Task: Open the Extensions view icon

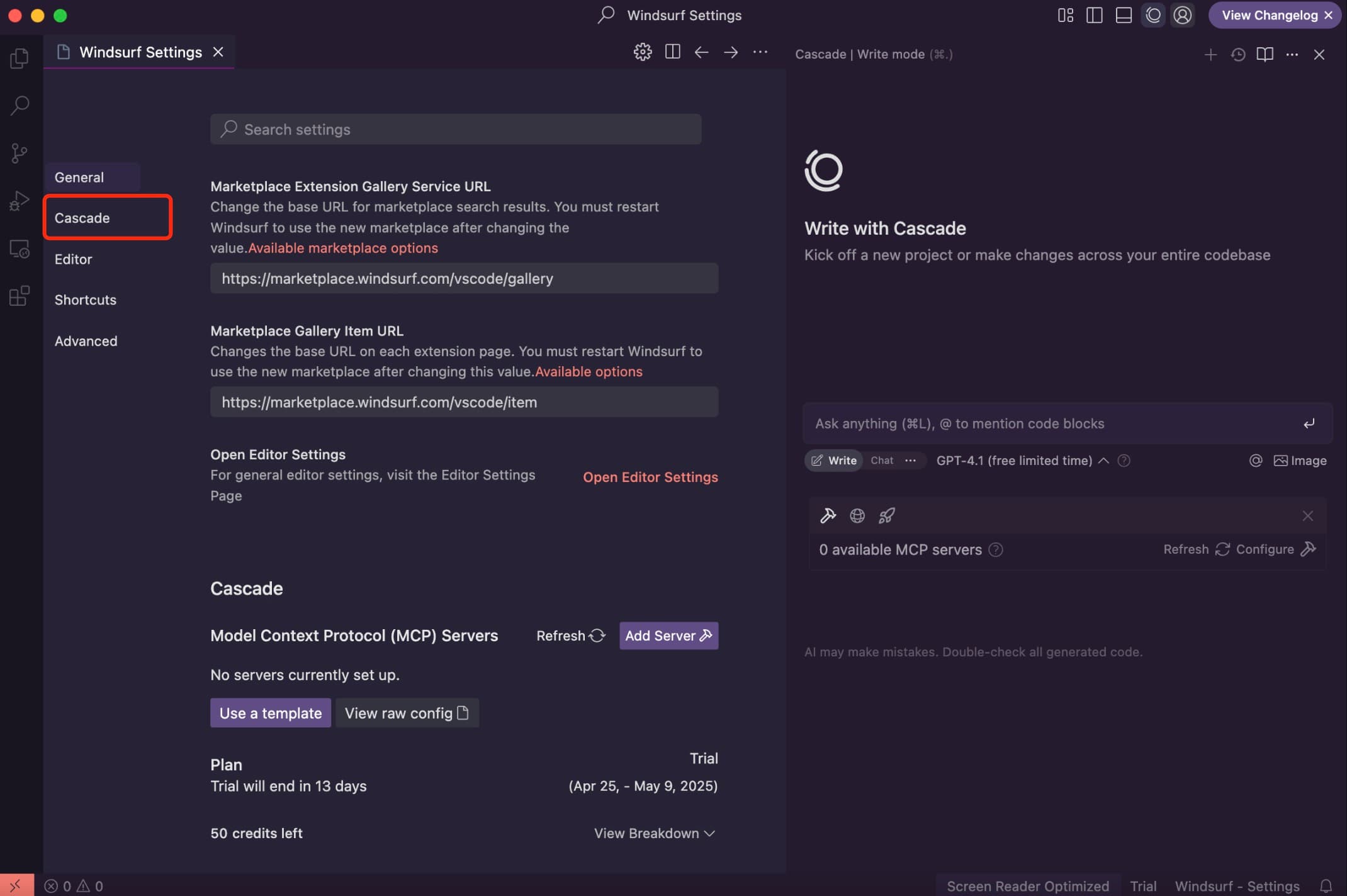Action: pyautogui.click(x=20, y=296)
